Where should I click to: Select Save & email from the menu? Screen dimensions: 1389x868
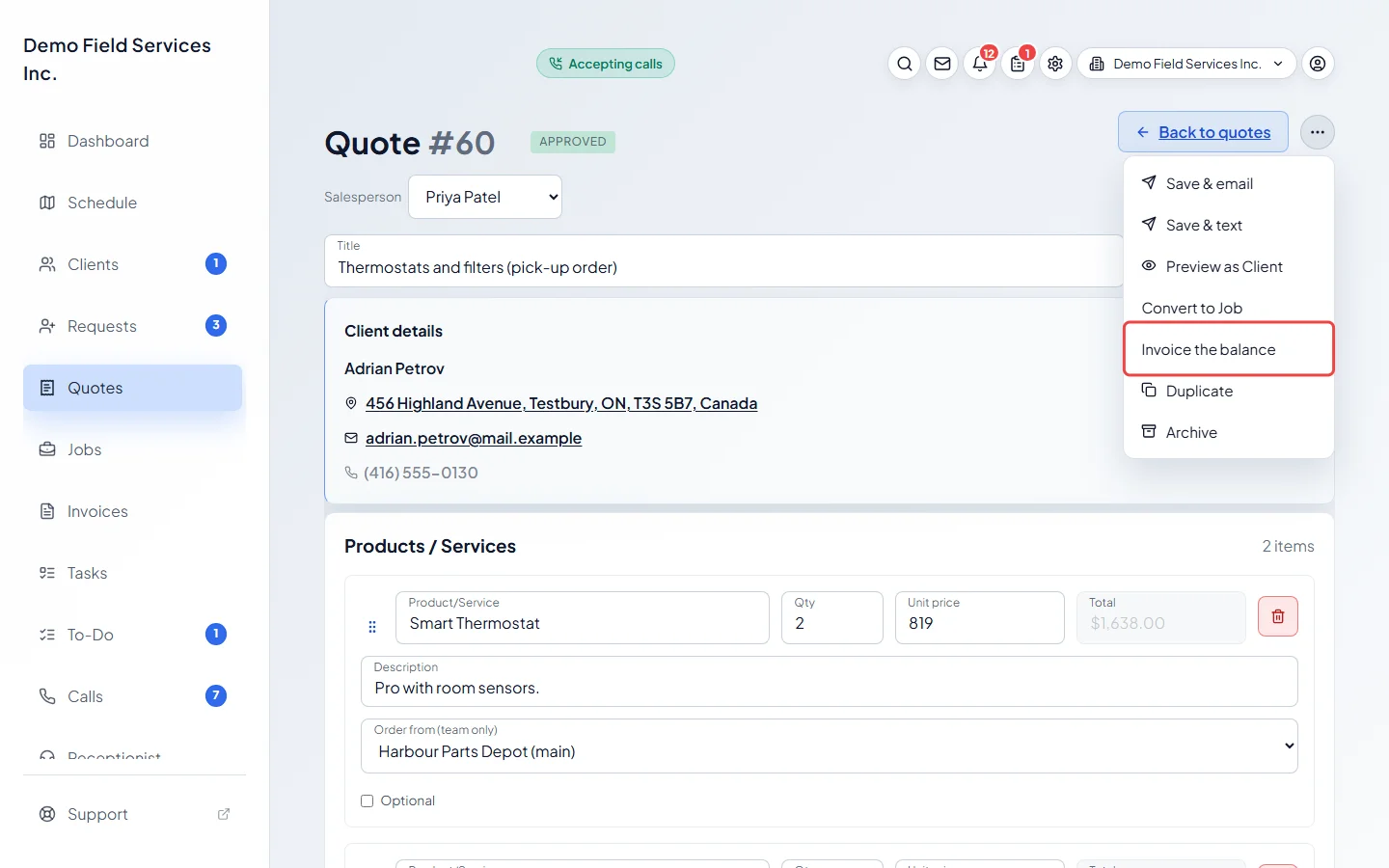click(x=1229, y=183)
